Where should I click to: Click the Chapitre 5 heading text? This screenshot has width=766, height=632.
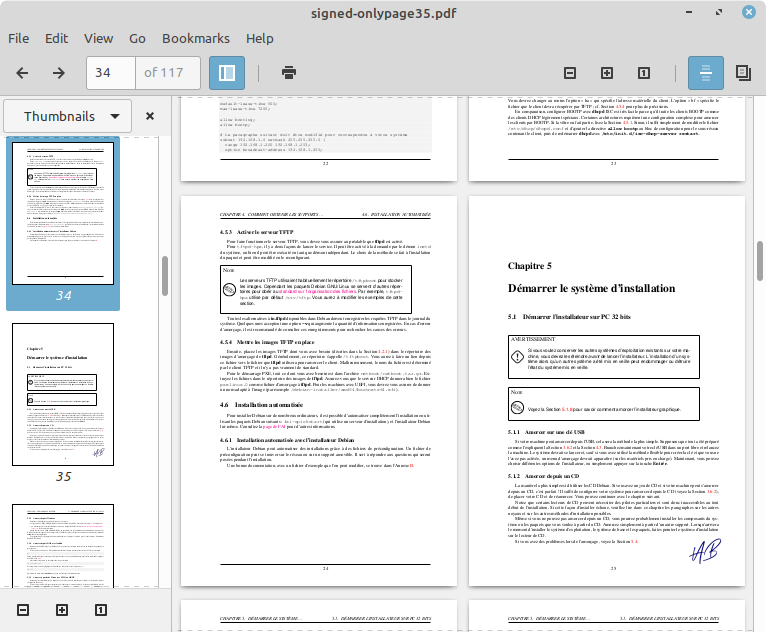(530, 266)
